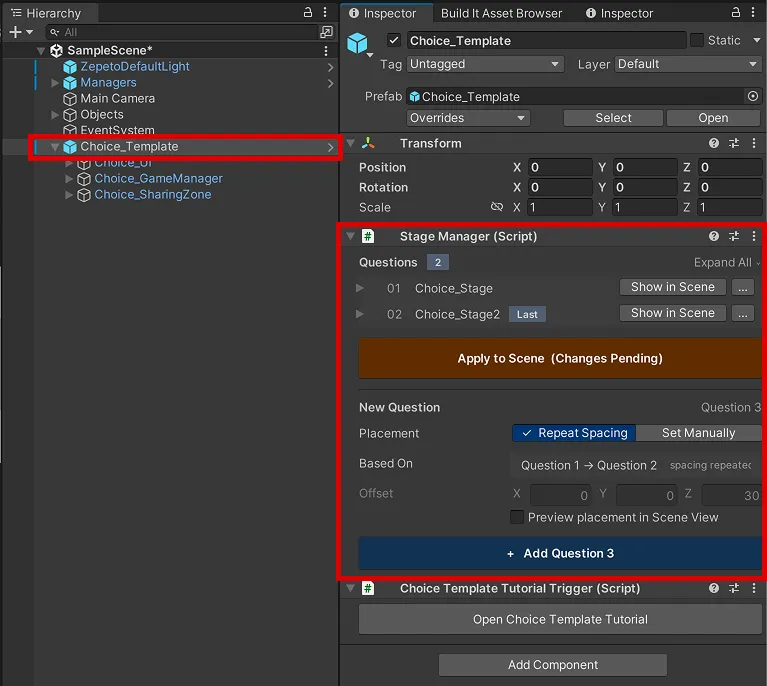
Task: Click the Expand All link in Questions
Action: point(722,263)
